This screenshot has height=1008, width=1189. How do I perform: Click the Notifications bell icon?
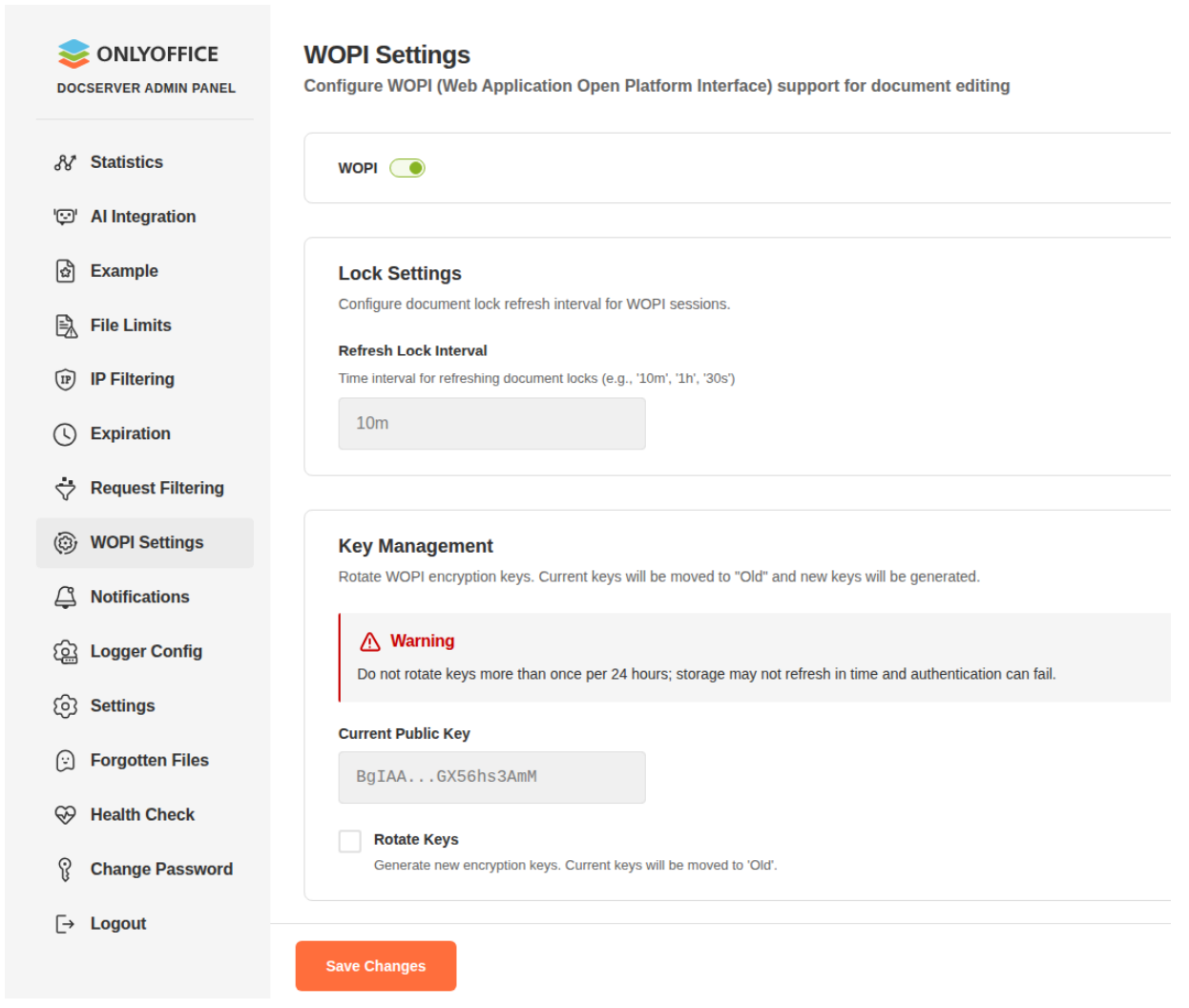(65, 598)
